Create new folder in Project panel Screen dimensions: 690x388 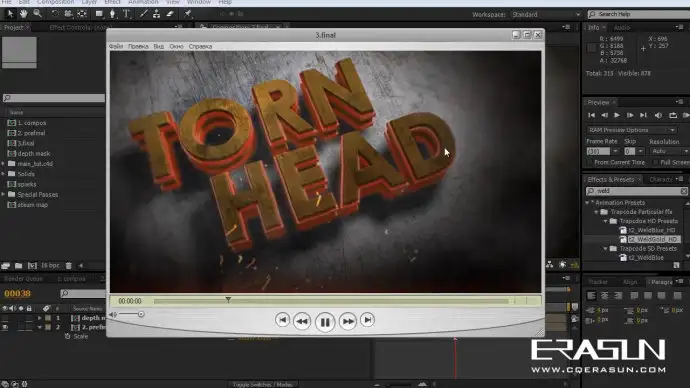[18, 266]
